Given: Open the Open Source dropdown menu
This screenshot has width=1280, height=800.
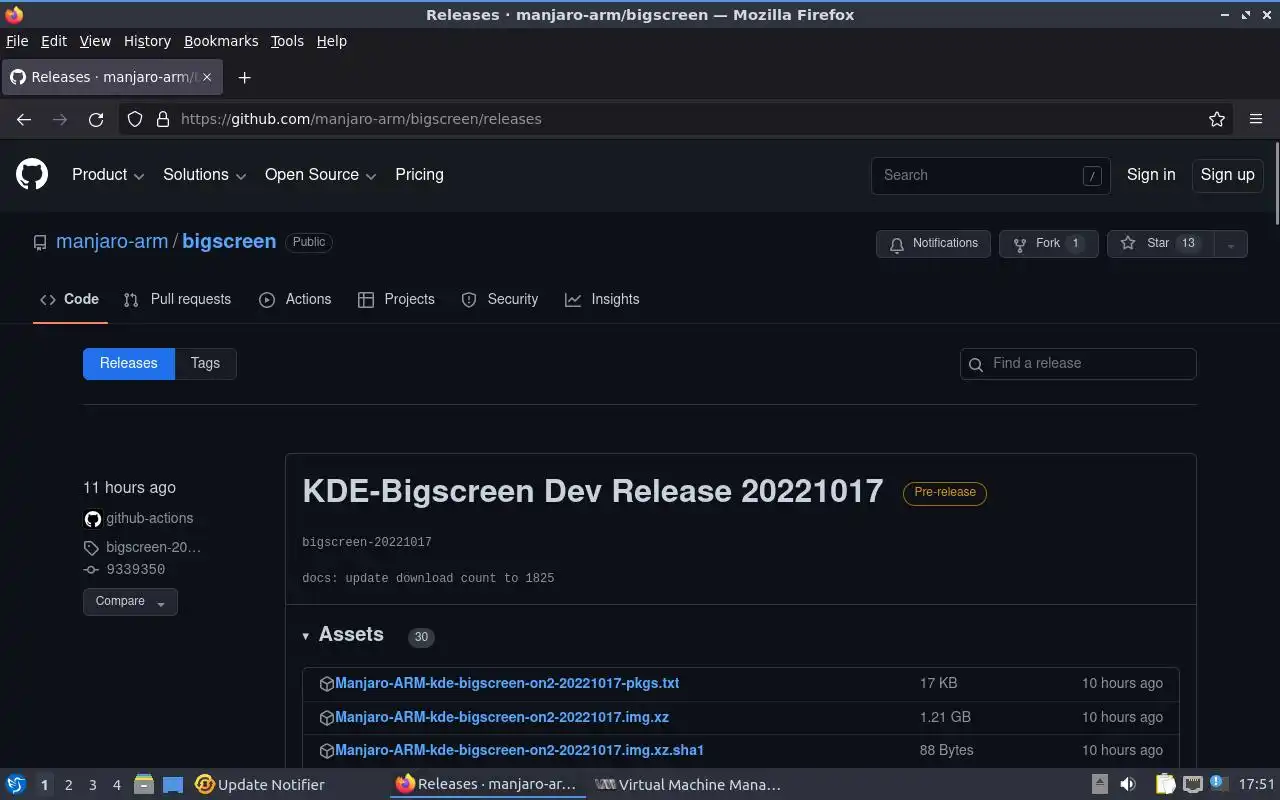Looking at the screenshot, I should [x=320, y=175].
